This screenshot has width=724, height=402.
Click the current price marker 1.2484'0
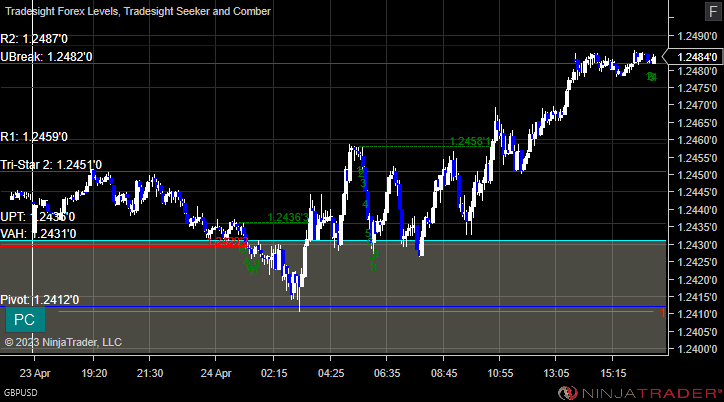click(x=694, y=57)
